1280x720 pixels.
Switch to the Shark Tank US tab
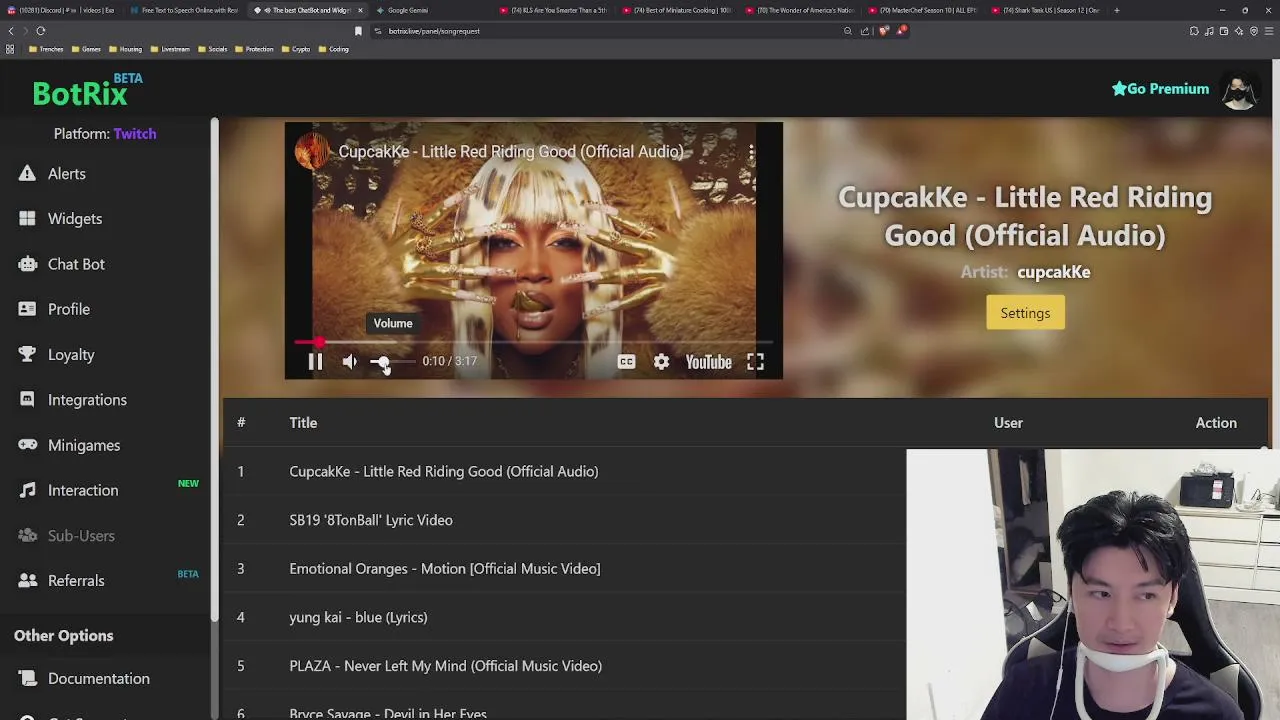[1048, 10]
